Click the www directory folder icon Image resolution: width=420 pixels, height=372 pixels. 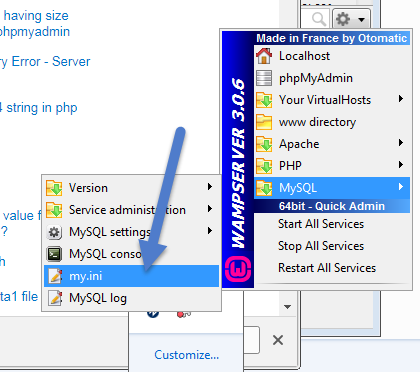tap(264, 122)
